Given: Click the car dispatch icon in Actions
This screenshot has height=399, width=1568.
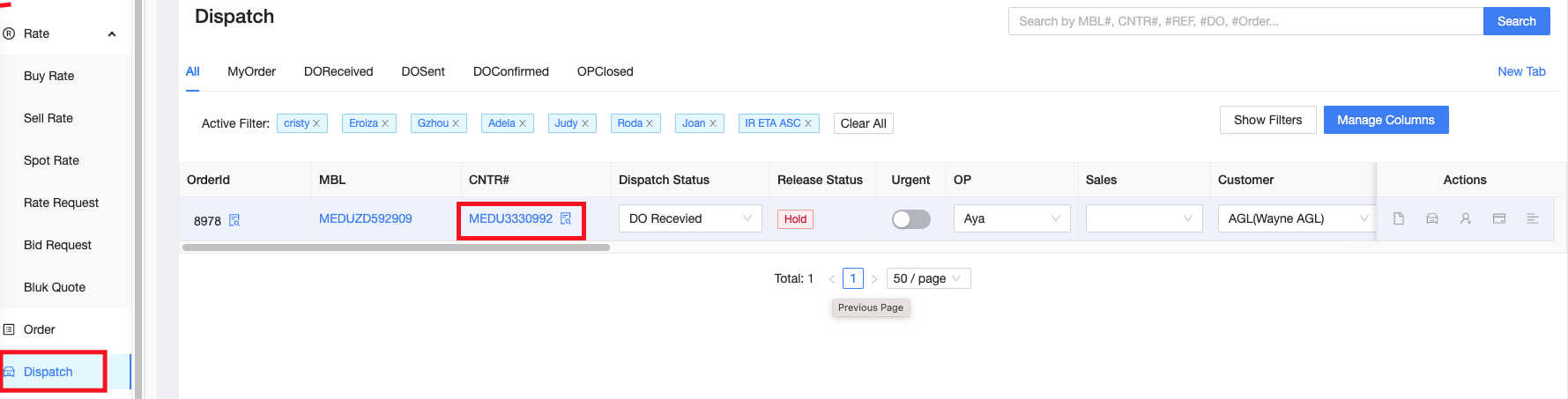Looking at the screenshot, I should tap(1432, 218).
